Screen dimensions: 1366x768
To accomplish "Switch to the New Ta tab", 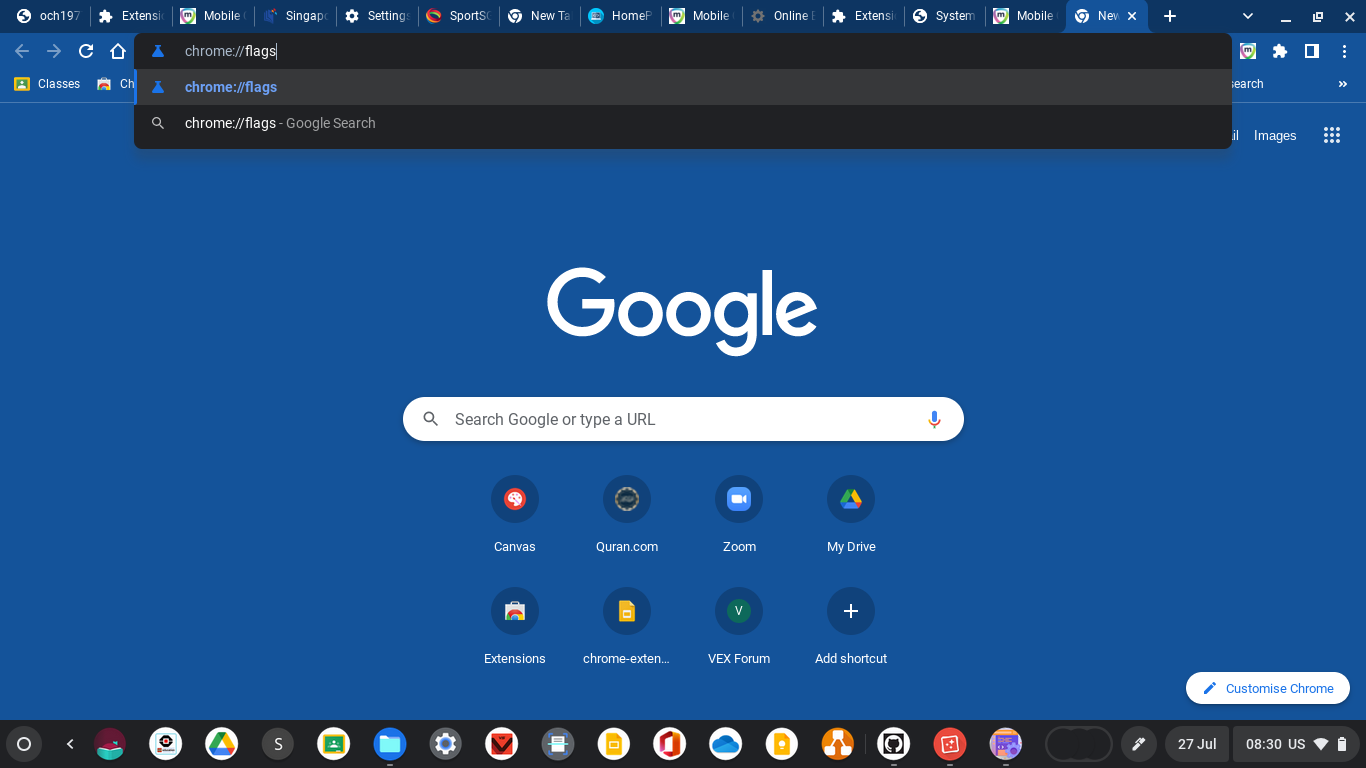I will click(x=539, y=16).
